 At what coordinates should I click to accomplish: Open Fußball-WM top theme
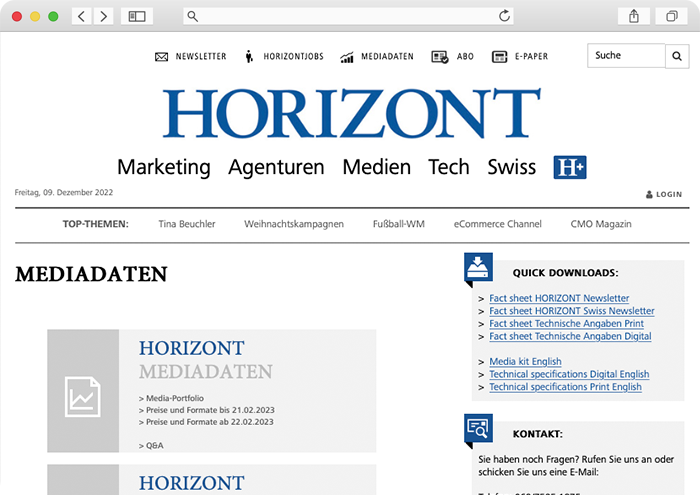tap(399, 224)
